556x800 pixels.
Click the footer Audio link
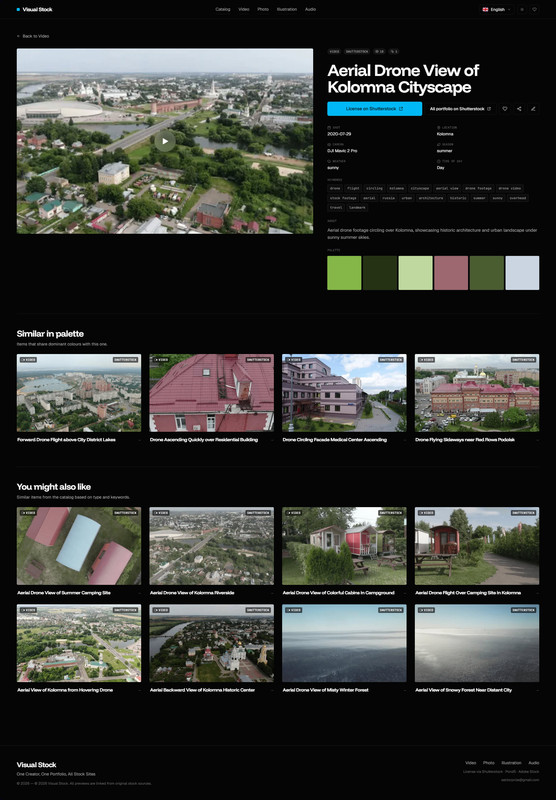pos(534,763)
